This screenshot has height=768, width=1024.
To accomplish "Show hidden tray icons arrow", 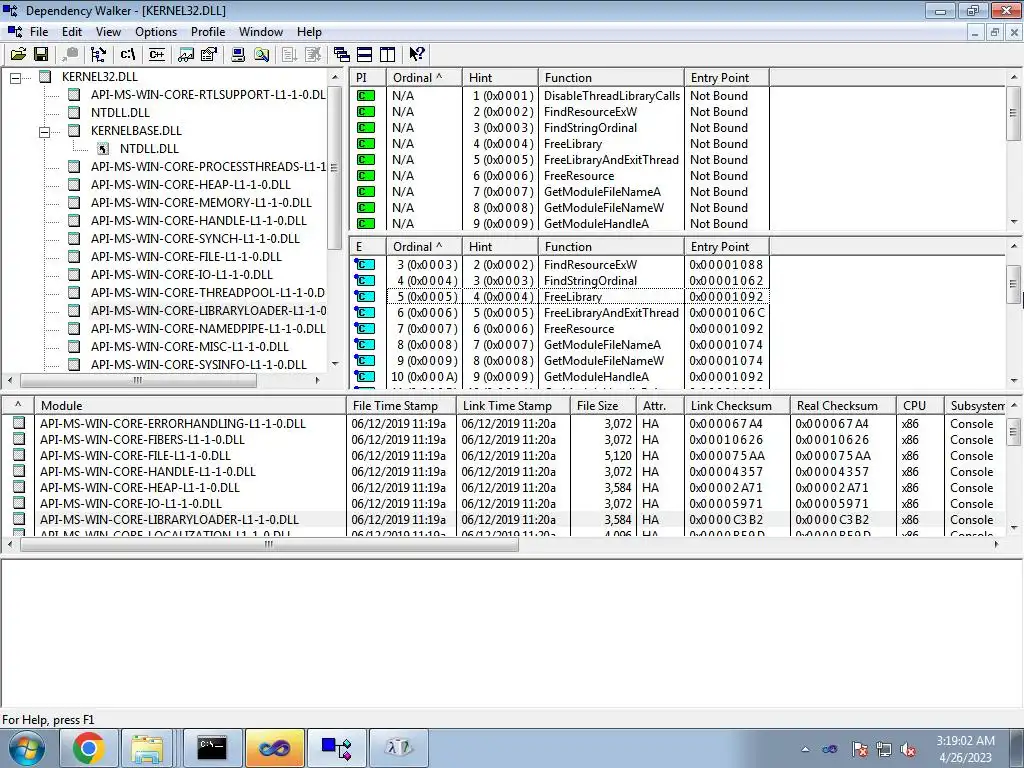I will point(805,749).
